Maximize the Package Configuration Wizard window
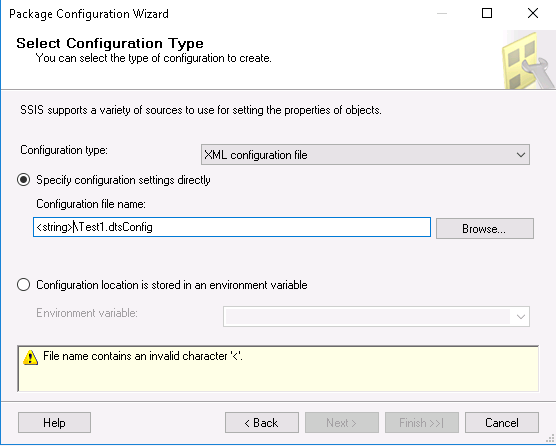Viewport: 556px width, 446px height. point(487,13)
